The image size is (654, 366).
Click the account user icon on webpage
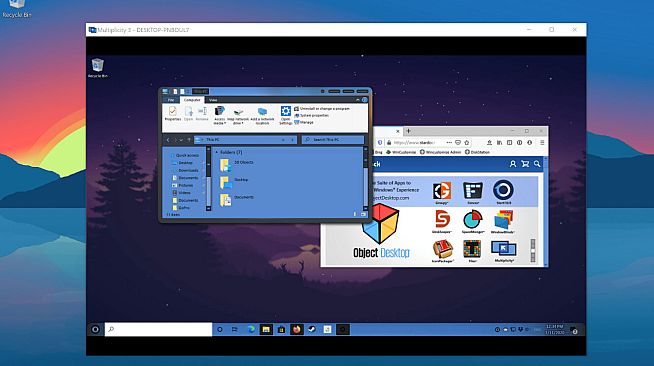coord(513,164)
